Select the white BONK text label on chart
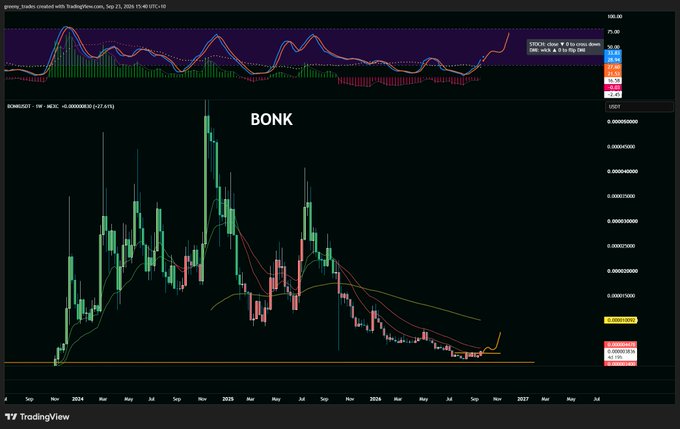 tap(271, 119)
